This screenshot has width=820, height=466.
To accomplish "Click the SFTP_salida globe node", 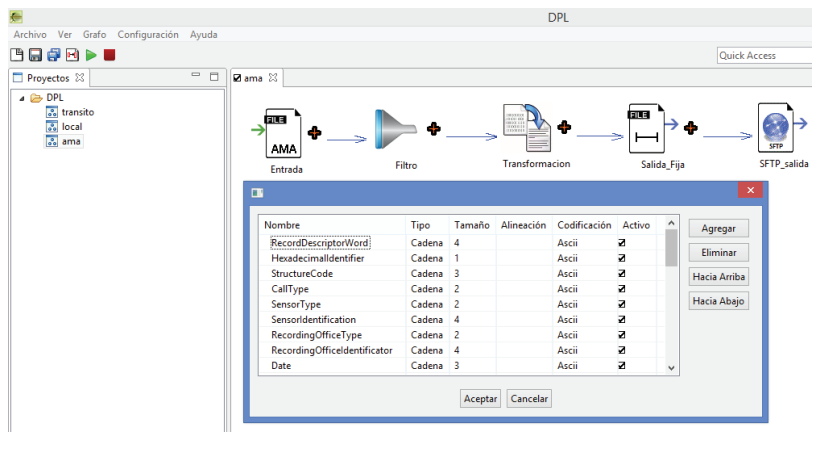I will (x=776, y=128).
